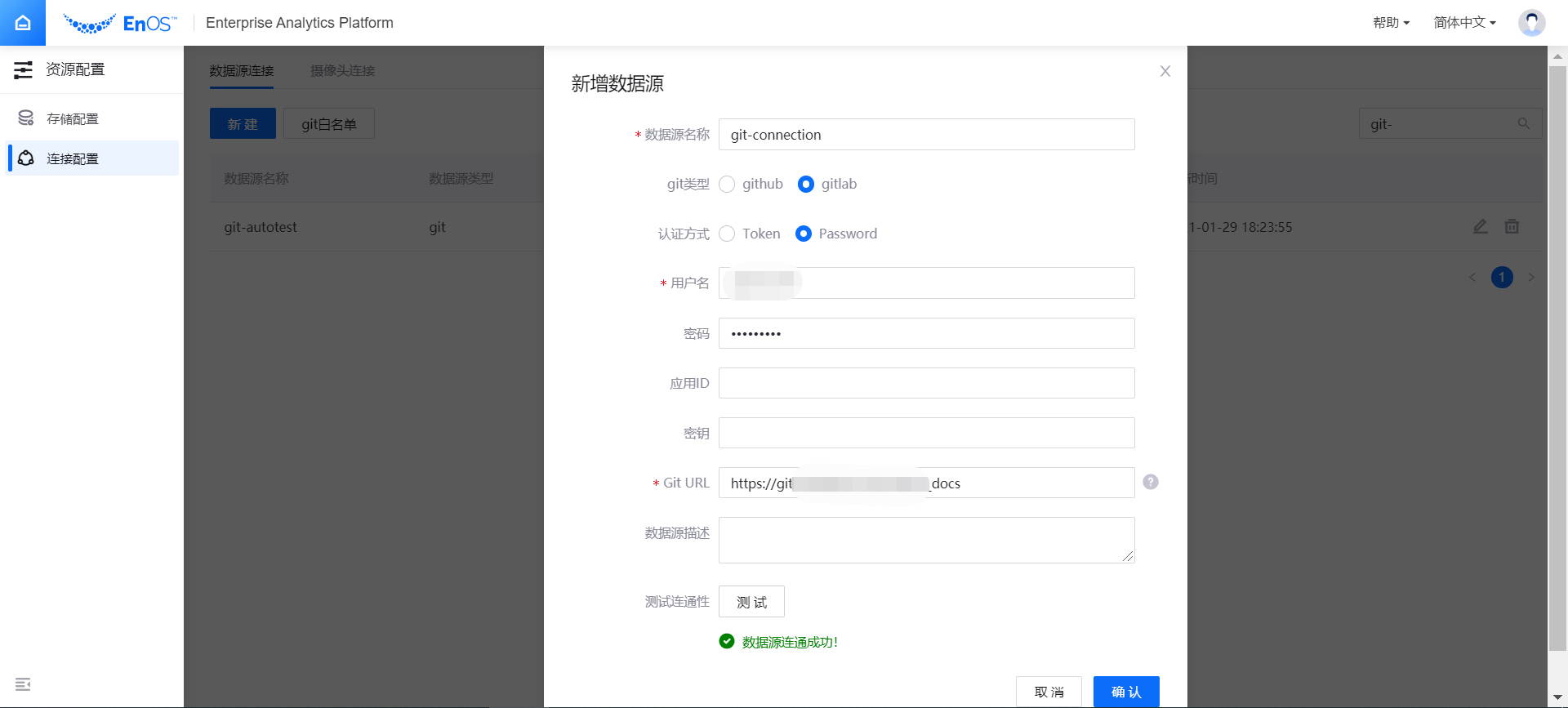The image size is (1568, 708).
Task: Click the Git URL help question icon
Action: pos(1151,482)
